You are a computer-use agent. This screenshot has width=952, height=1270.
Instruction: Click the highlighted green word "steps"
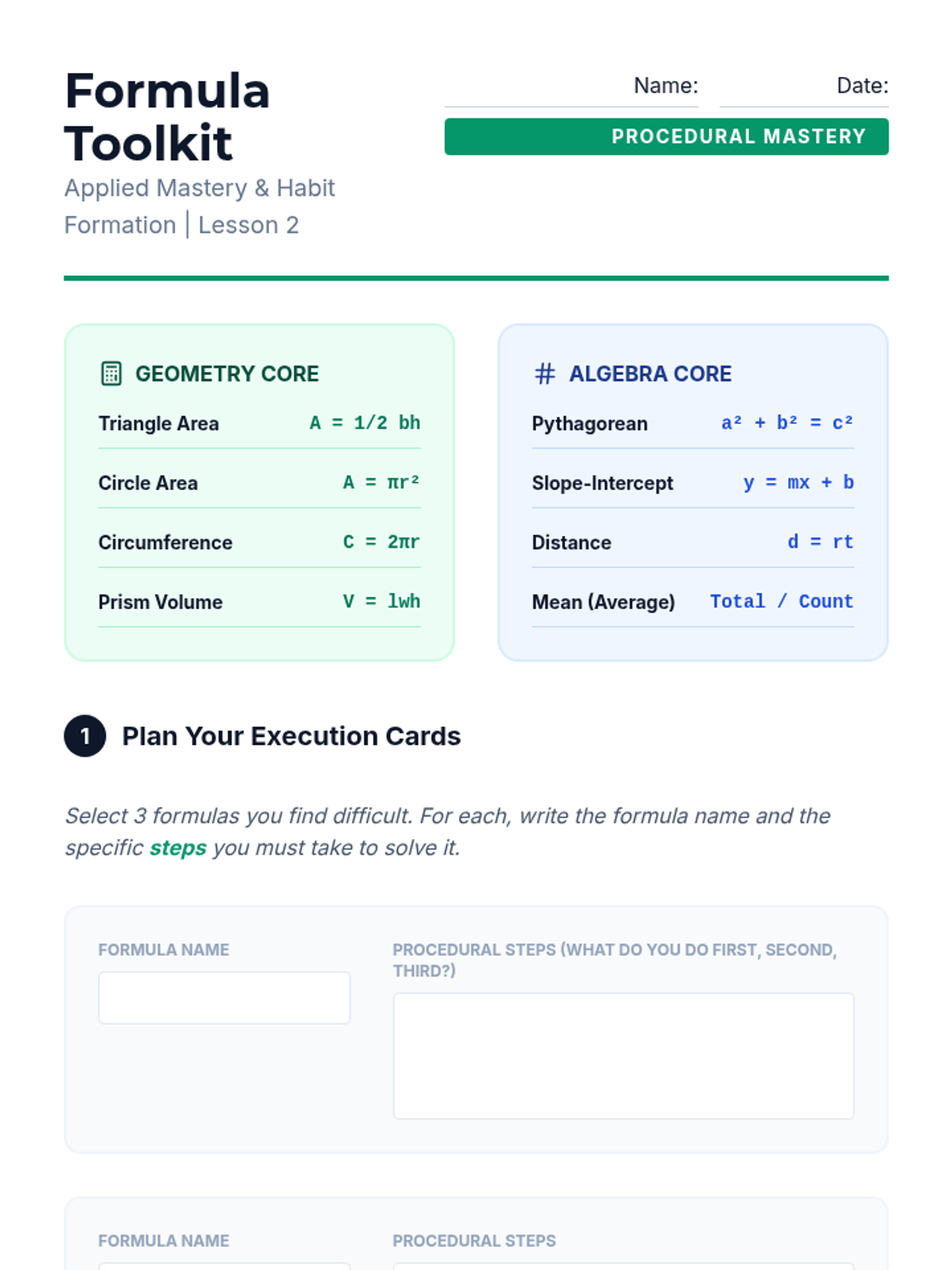coord(178,848)
